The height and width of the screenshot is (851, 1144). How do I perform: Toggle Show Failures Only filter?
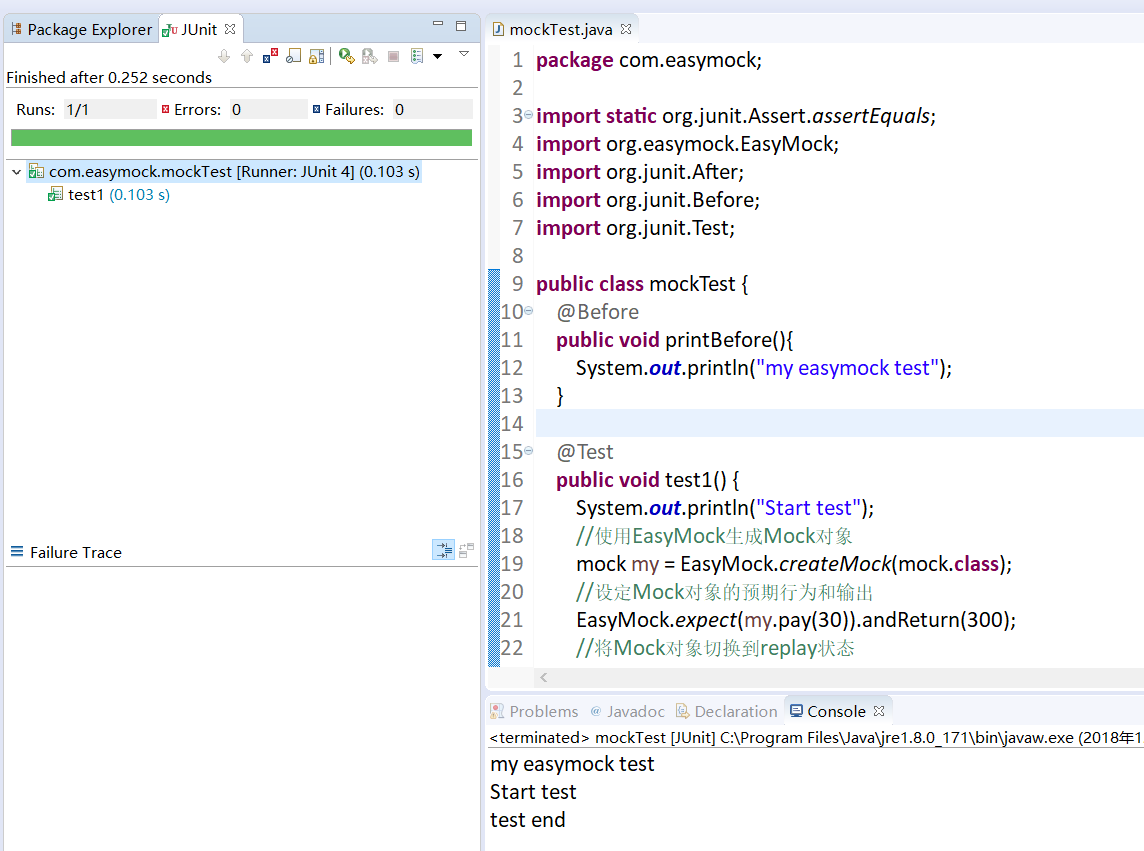271,56
